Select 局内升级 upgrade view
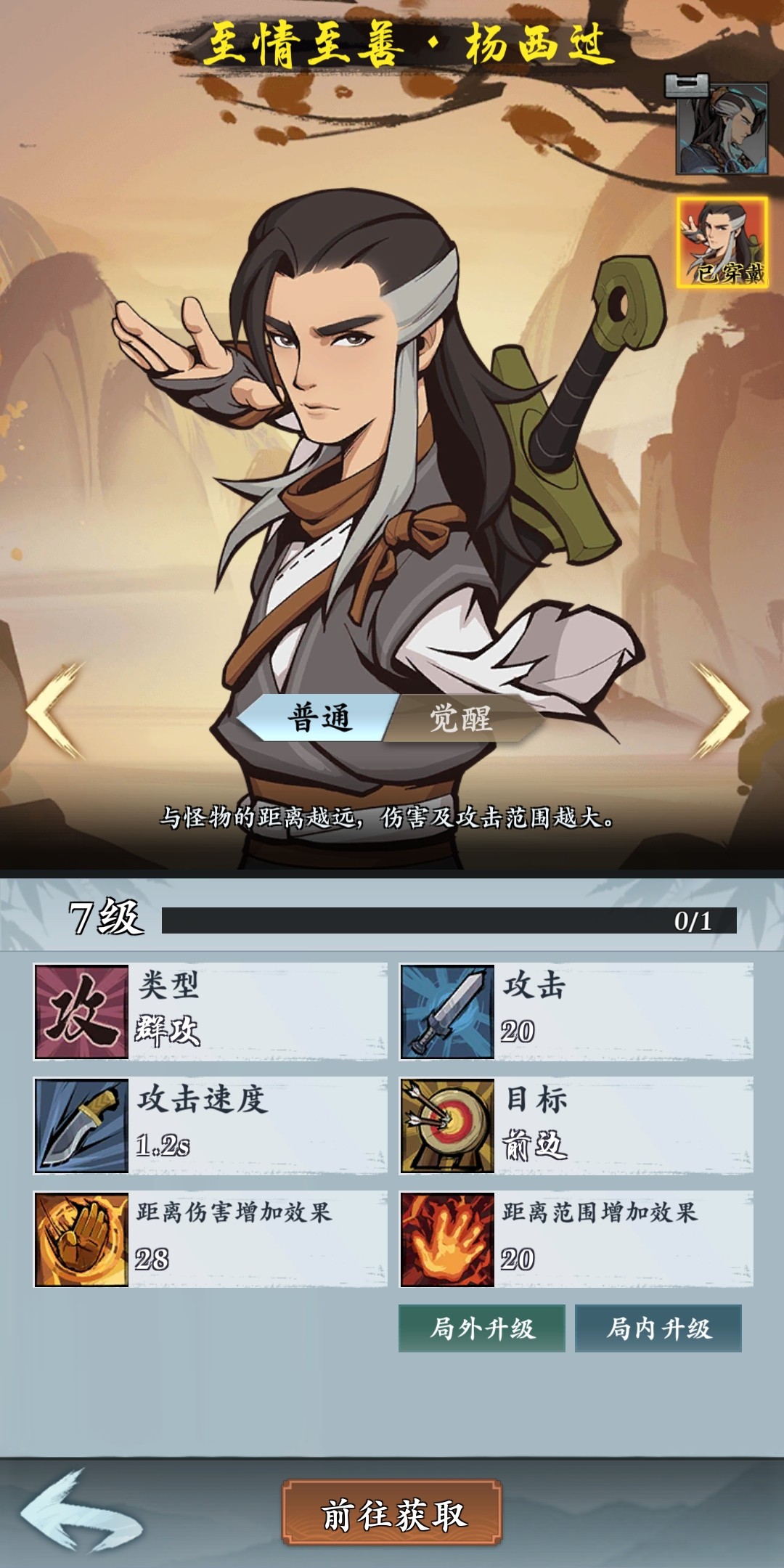The width and height of the screenshot is (784, 1568). click(x=658, y=1328)
